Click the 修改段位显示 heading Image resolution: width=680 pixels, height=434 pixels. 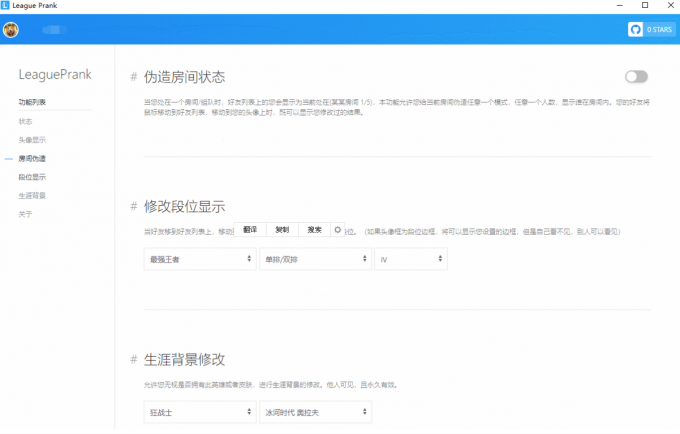185,206
